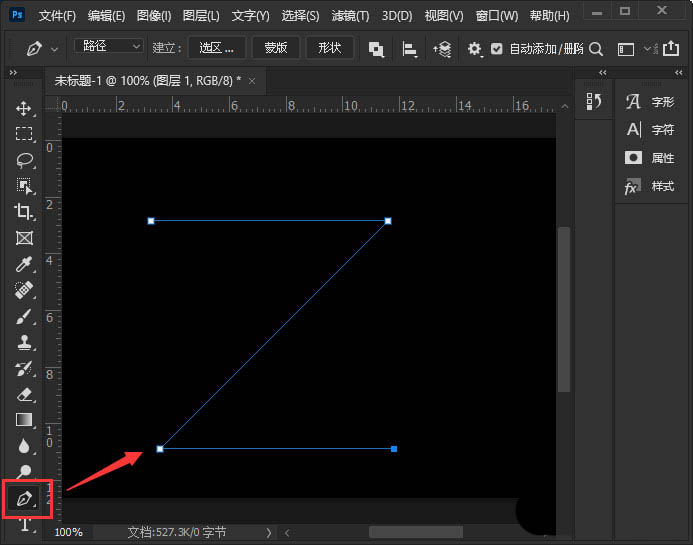Collapse the right panels double-arrow
The height and width of the screenshot is (545, 693).
pyautogui.click(x=678, y=72)
